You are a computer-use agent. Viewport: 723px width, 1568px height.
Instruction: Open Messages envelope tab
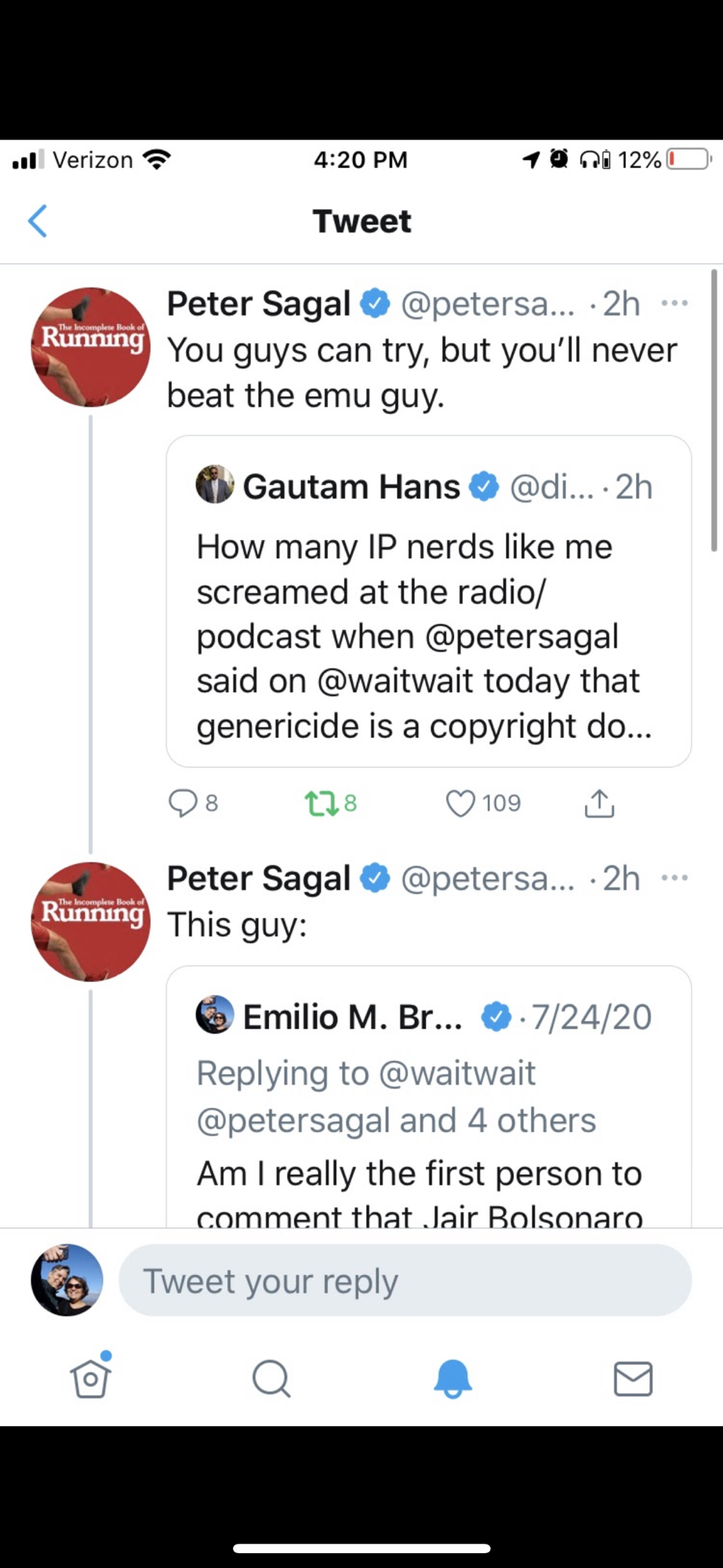coord(633,1378)
